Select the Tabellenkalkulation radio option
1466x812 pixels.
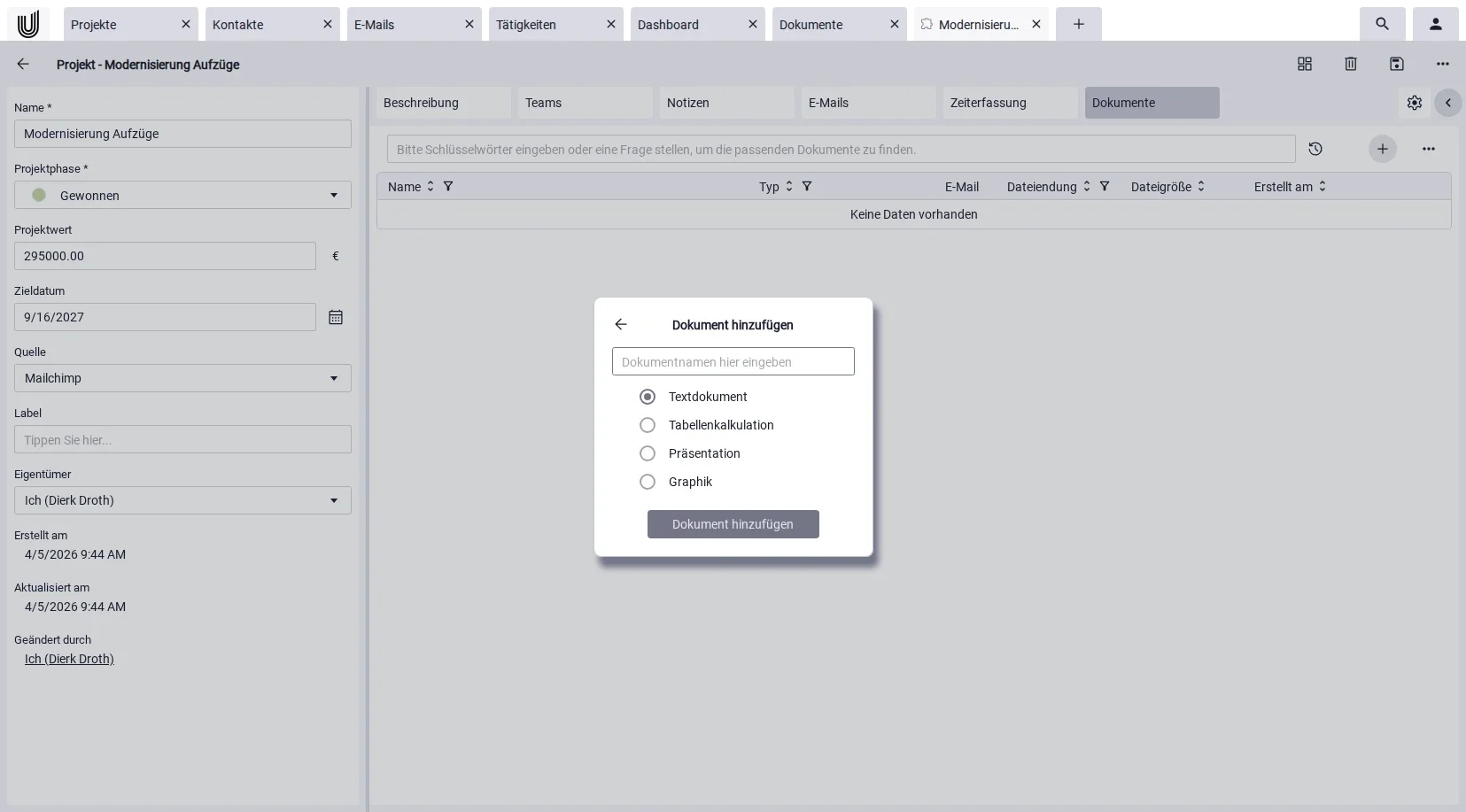point(648,425)
